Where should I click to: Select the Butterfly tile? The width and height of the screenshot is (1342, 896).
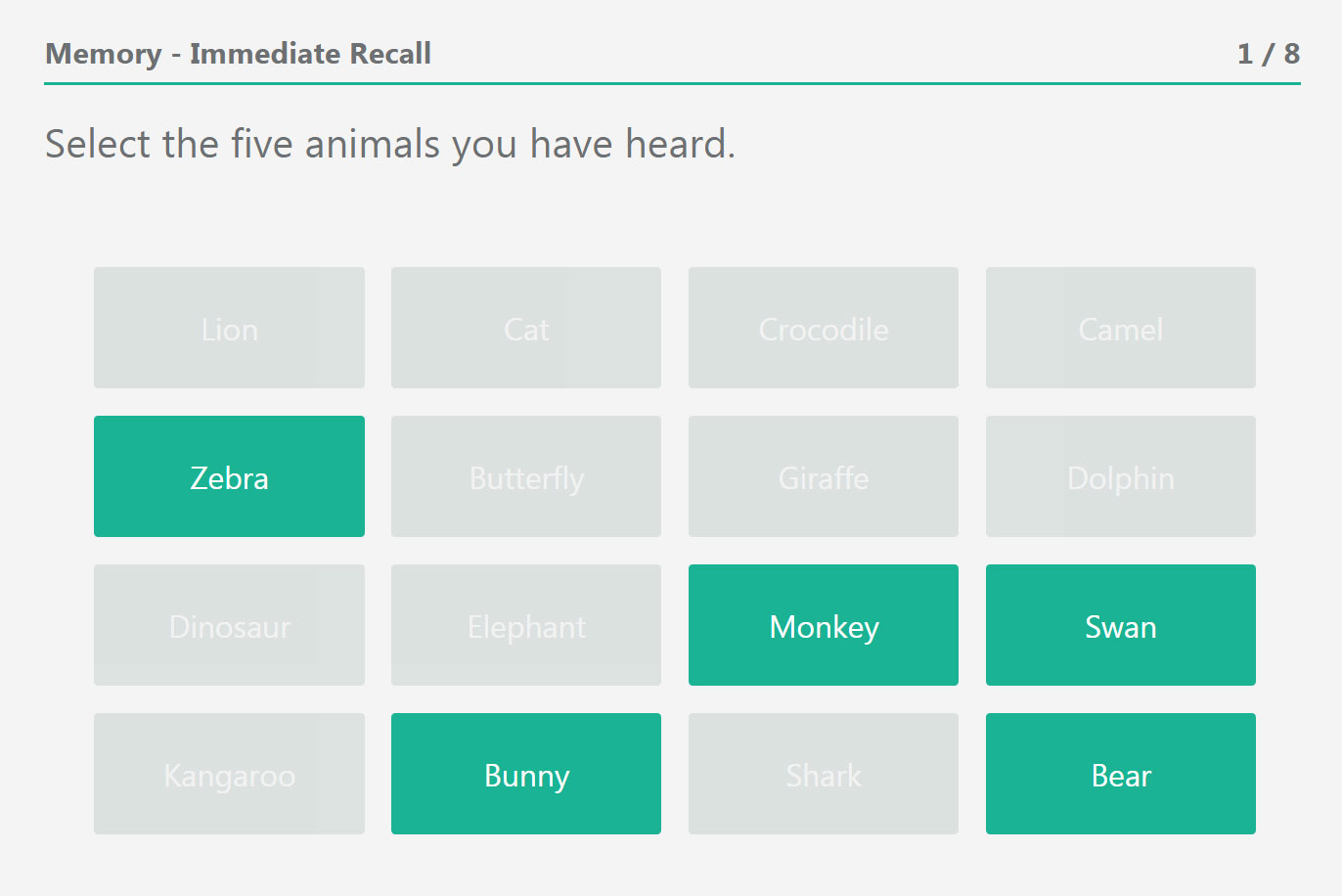pos(526,476)
